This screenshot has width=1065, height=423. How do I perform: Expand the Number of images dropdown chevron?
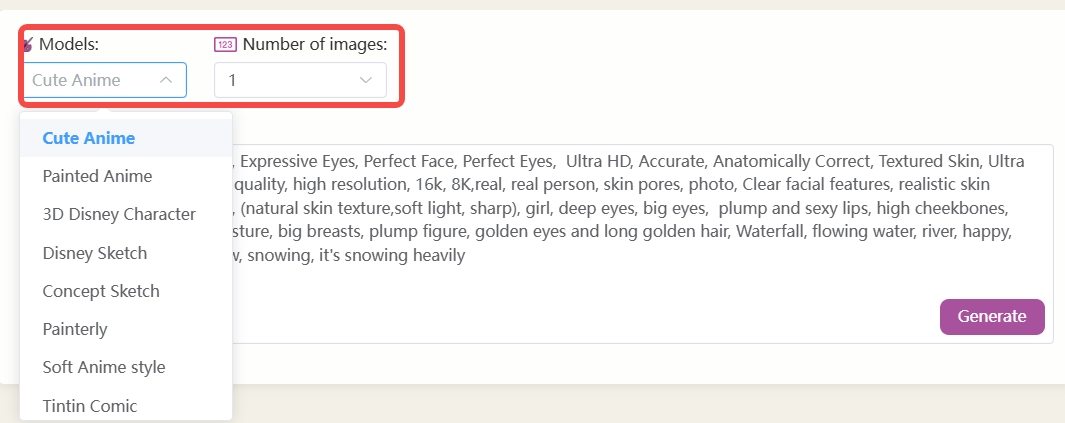pos(366,80)
